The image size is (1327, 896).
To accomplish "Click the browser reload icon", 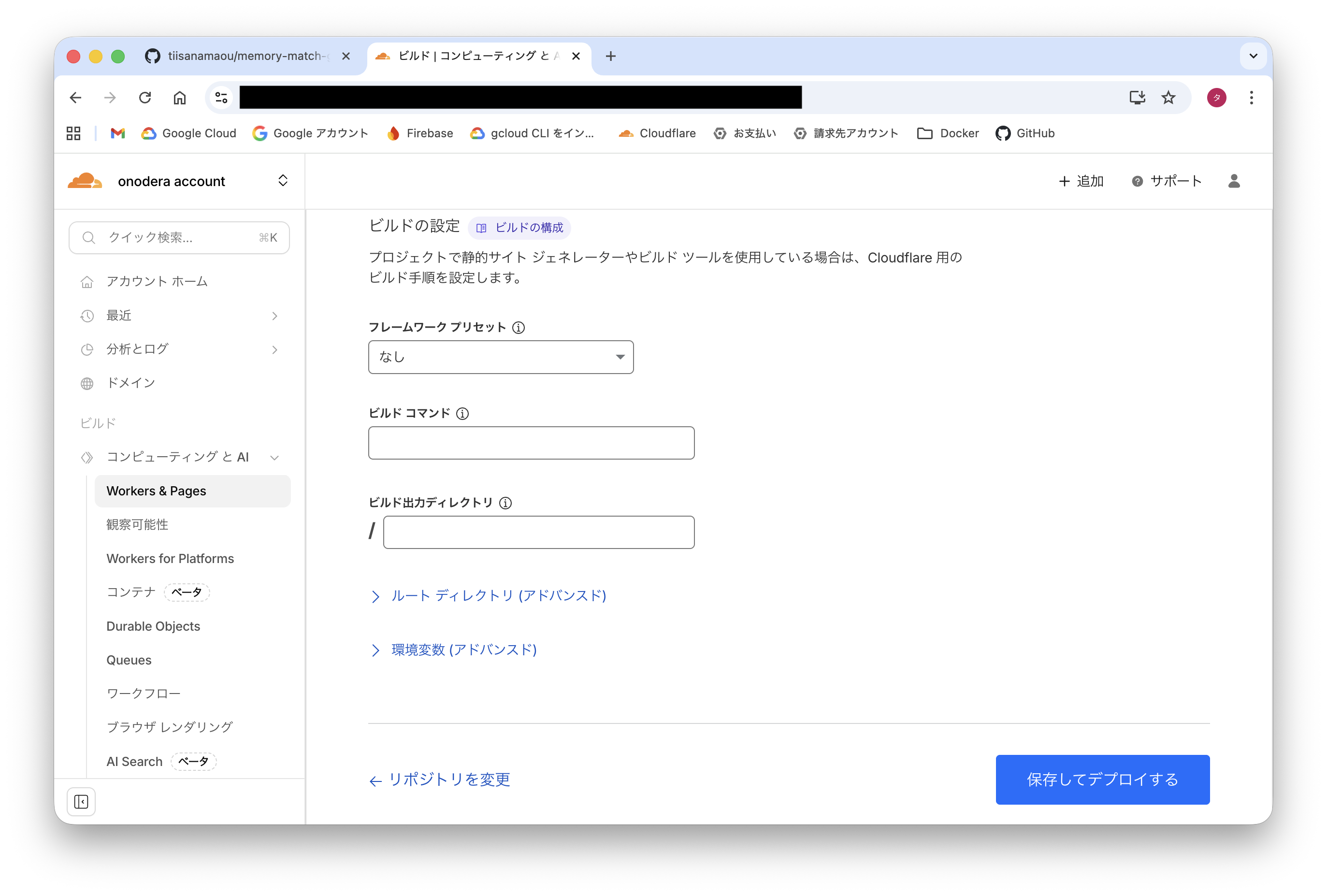I will click(x=145, y=98).
